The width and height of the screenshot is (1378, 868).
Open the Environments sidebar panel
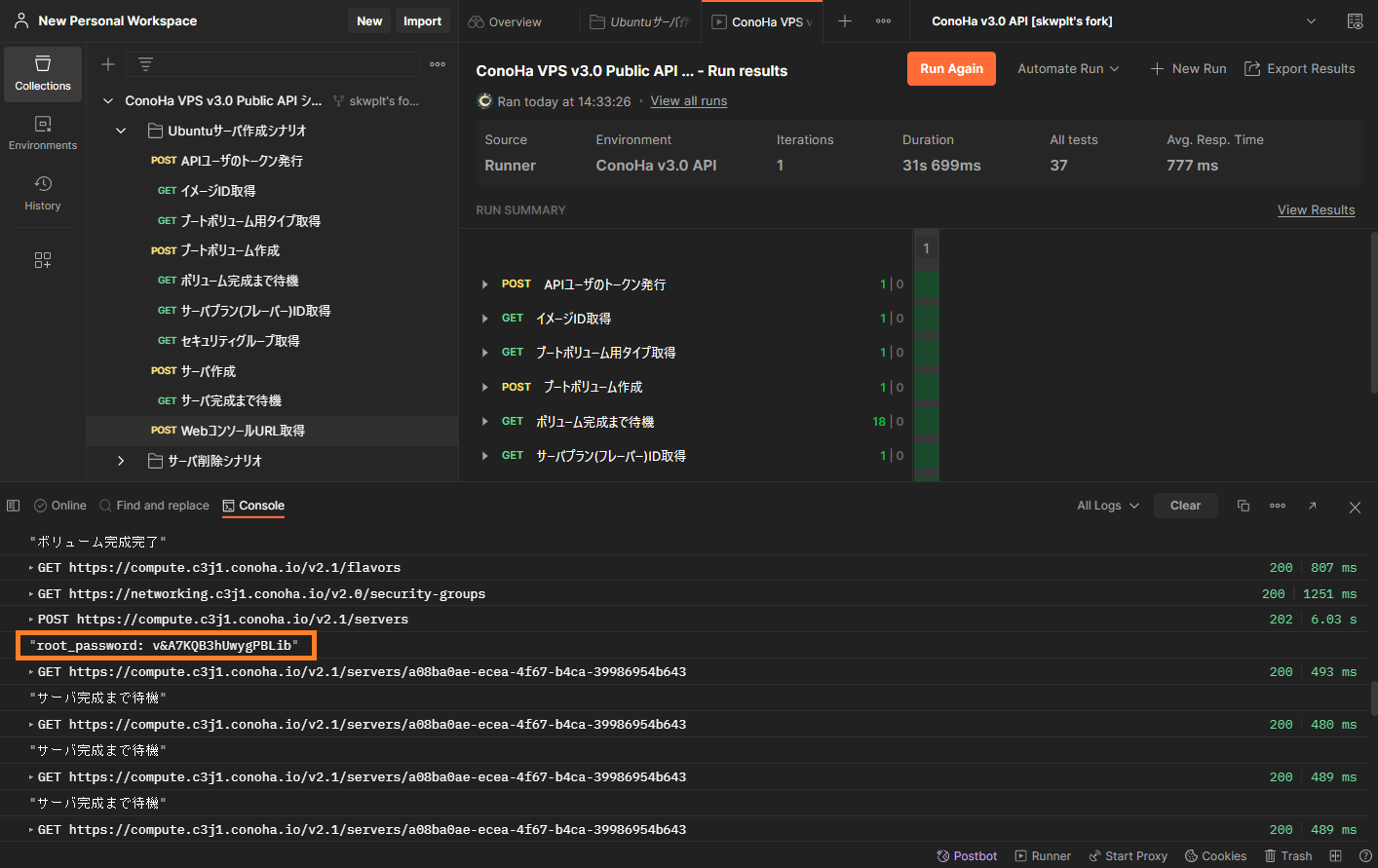[x=43, y=133]
